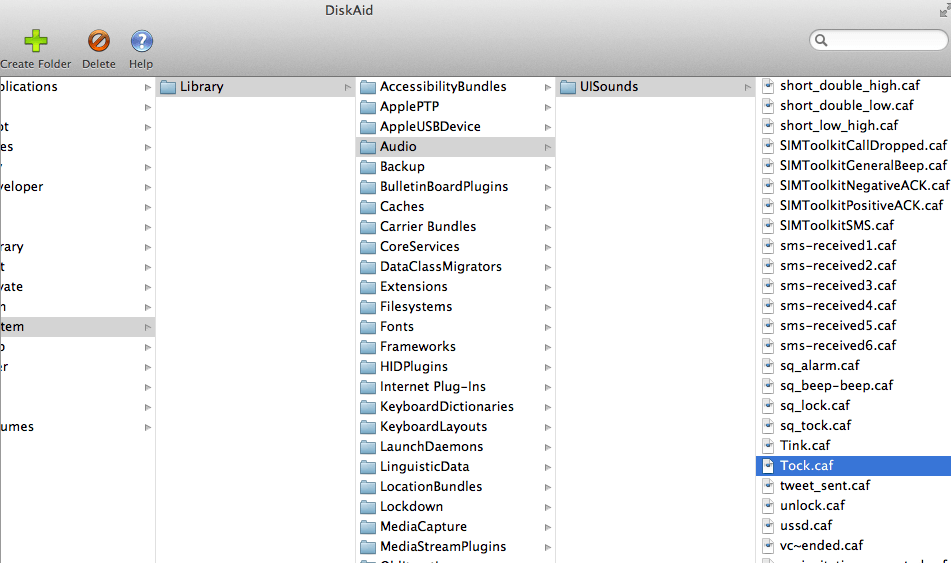The image size is (951, 563).
Task: Expand the Backup folder arrow
Action: pos(548,167)
